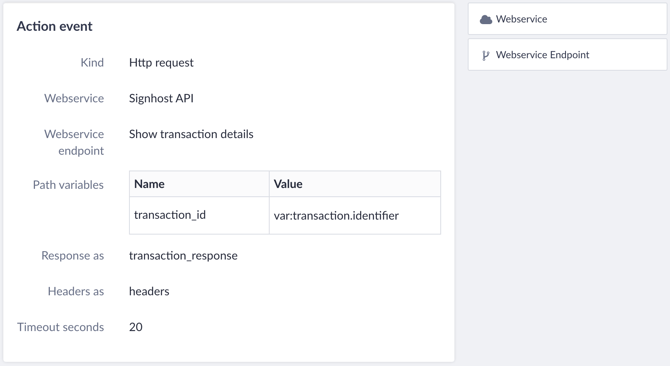Viewport: 670px width, 366px height.
Task: Select the var:transaction.identifier table cell
Action: [x=355, y=215]
